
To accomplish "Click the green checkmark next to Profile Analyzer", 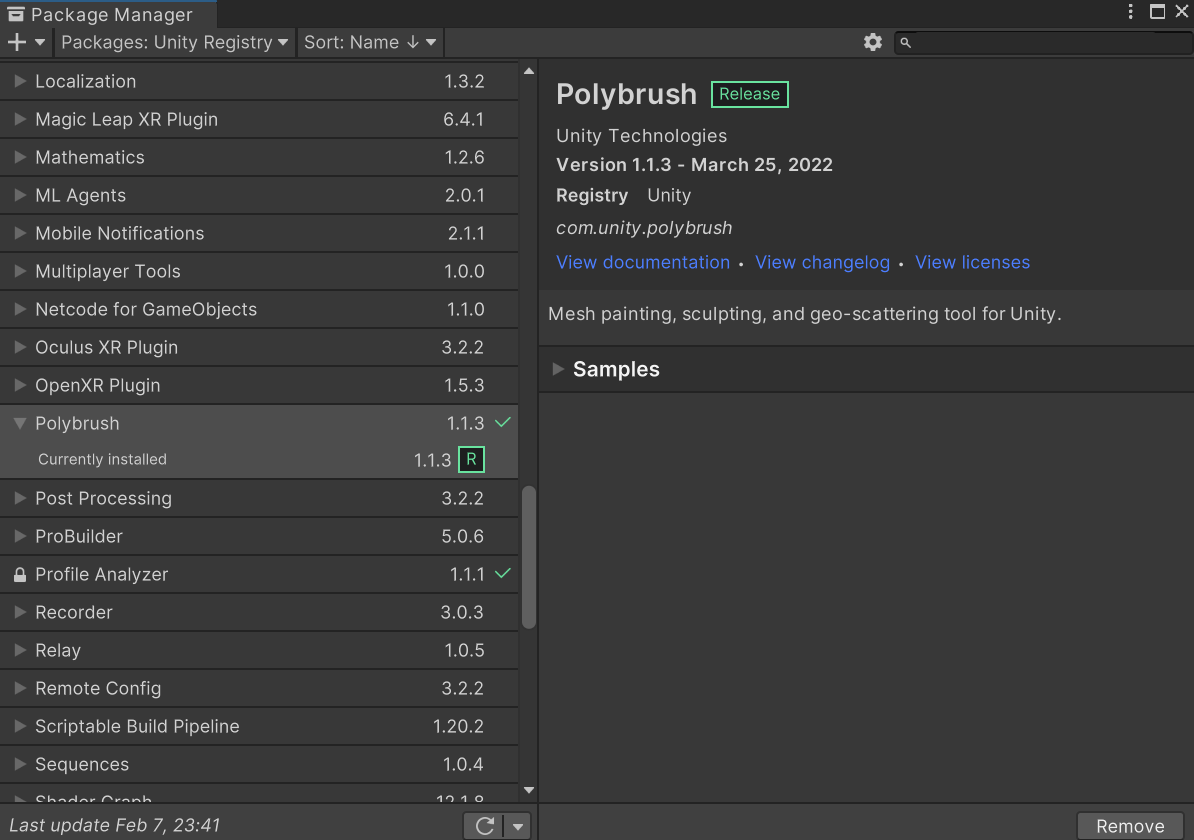I will coord(503,573).
